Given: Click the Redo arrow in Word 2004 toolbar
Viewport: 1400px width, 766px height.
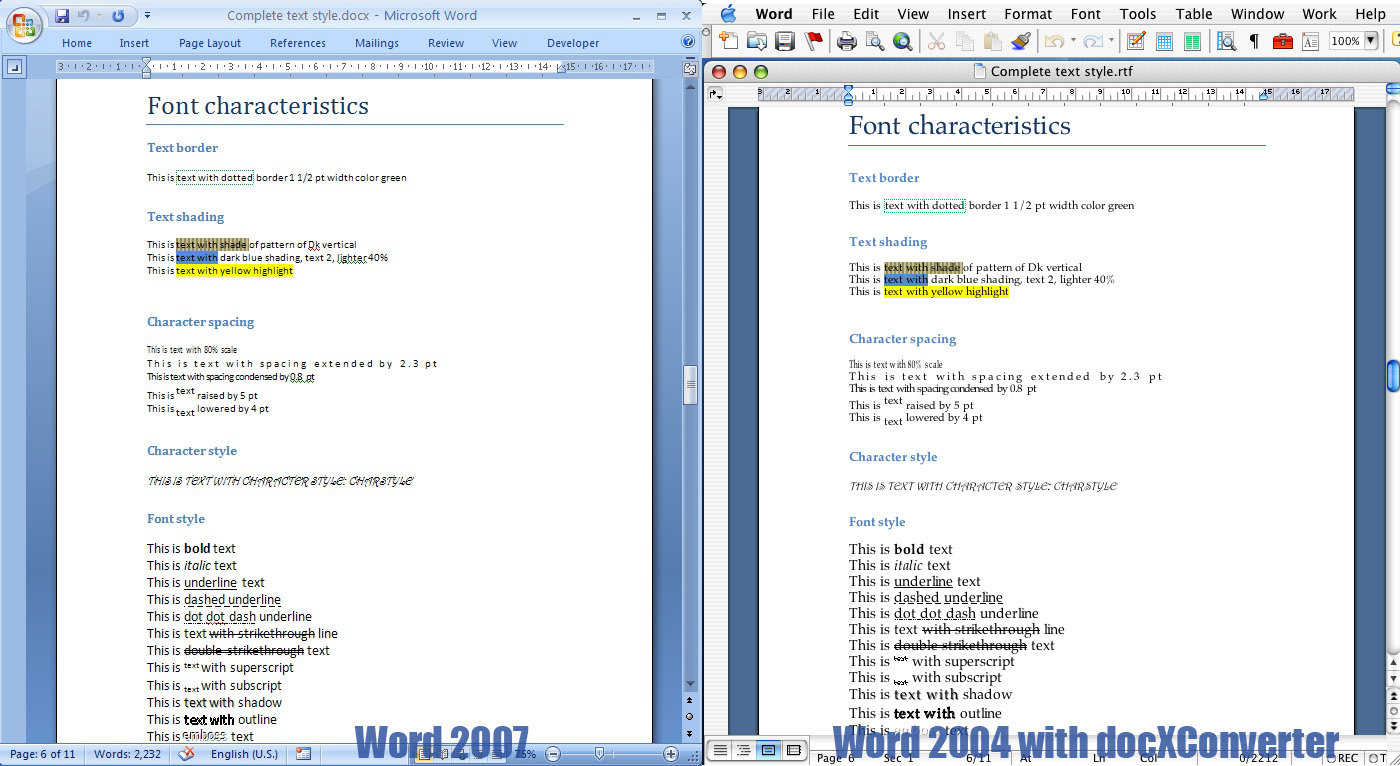Looking at the screenshot, I should pyautogui.click(x=1093, y=41).
